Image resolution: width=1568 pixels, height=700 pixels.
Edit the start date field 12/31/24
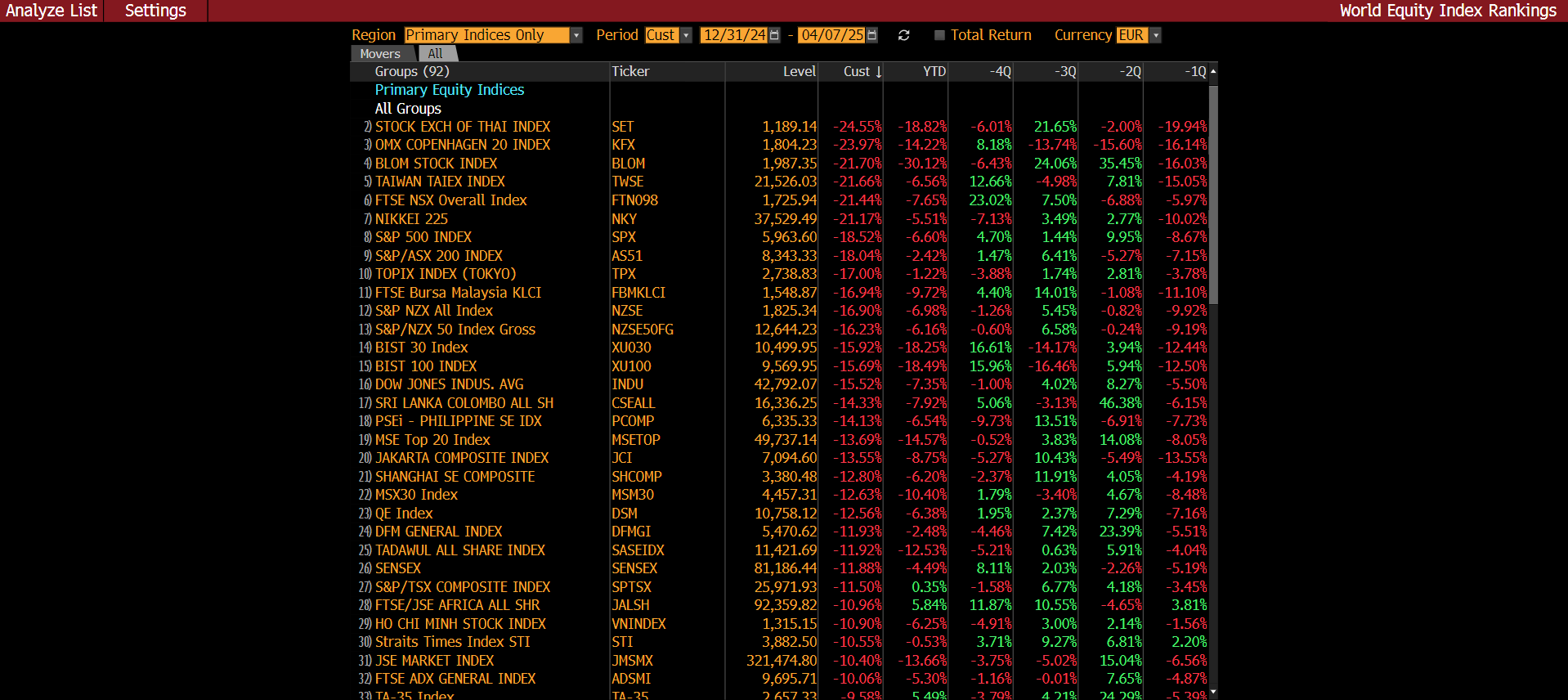[x=734, y=35]
